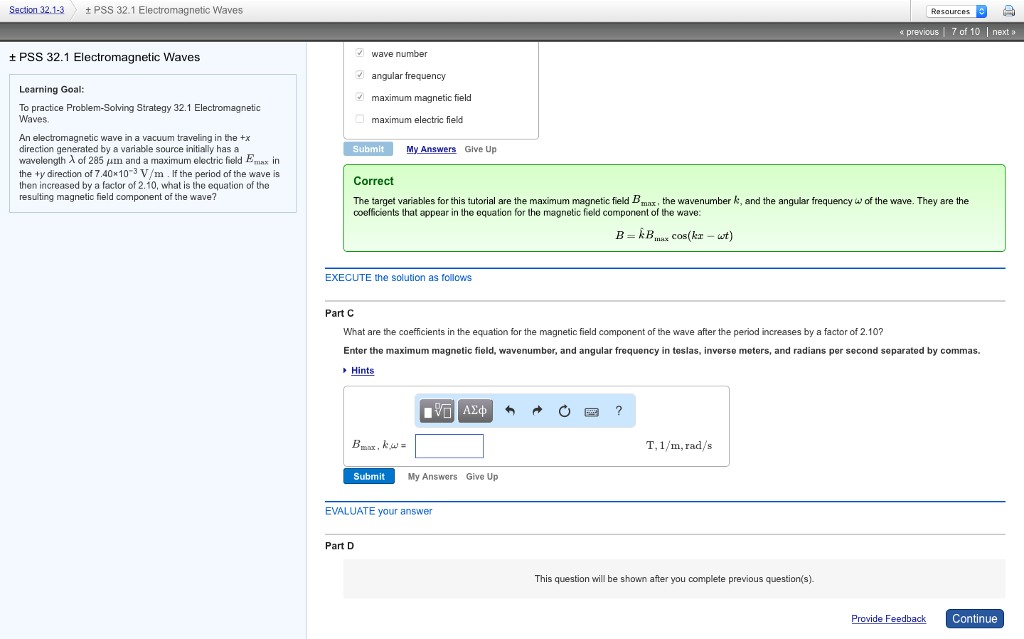Screen dimensions: 1024x639
Task: Go to the previous problem
Action: [918, 32]
